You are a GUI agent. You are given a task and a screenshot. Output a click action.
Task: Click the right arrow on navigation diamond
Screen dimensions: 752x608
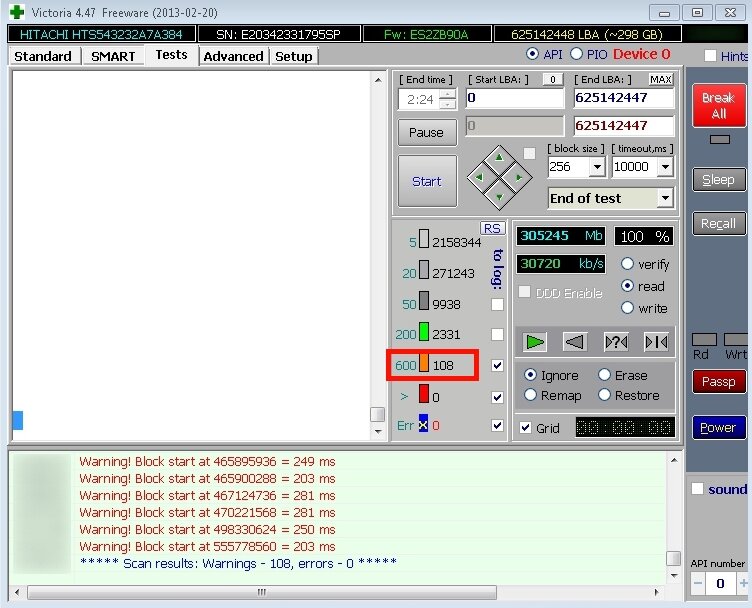(519, 177)
